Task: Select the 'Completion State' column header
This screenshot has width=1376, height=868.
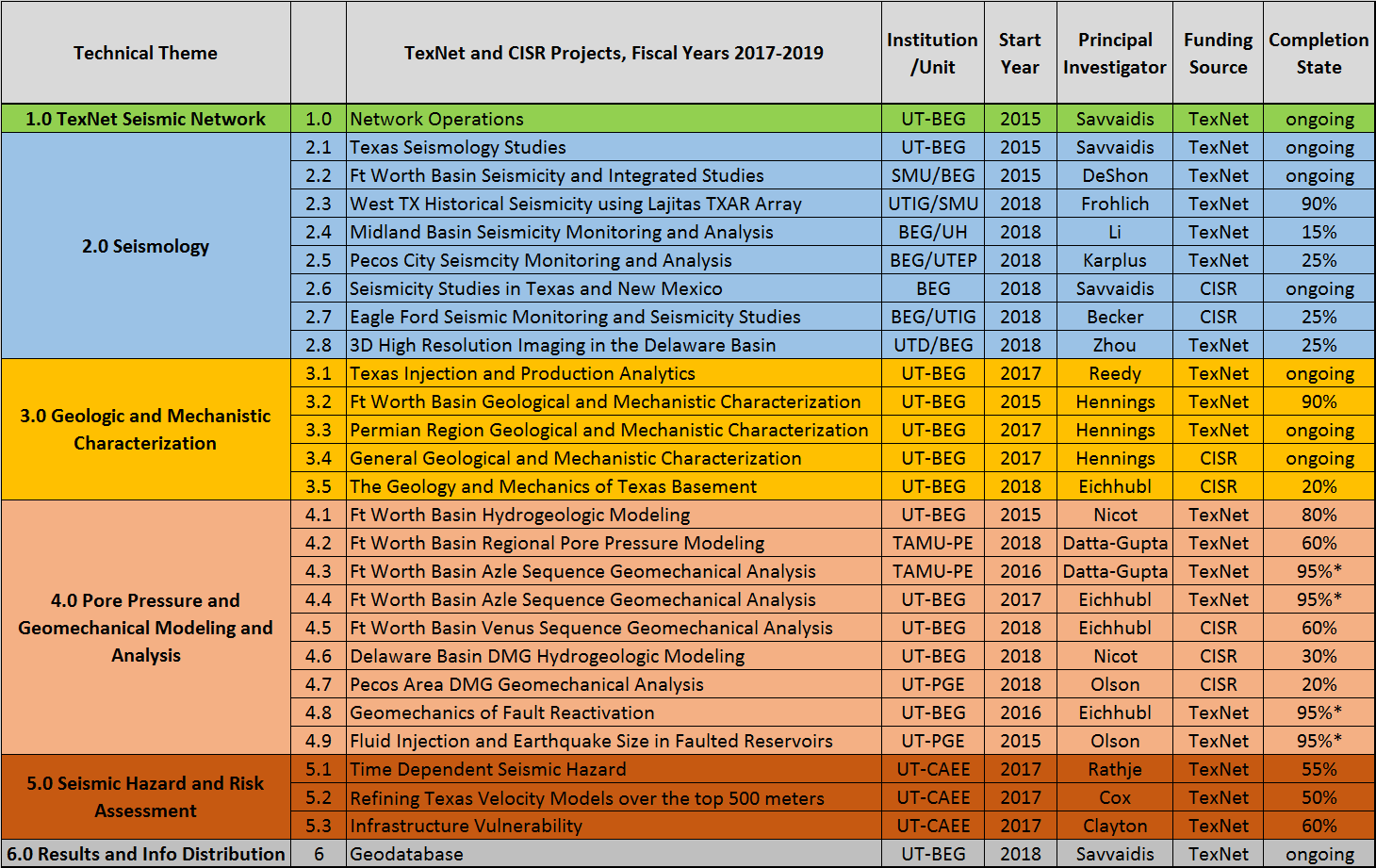Action: click(1319, 53)
